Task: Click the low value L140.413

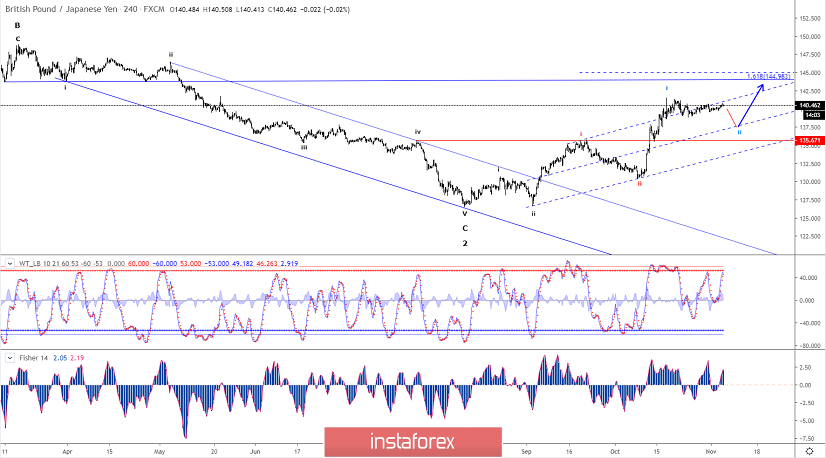Action: 249,9
